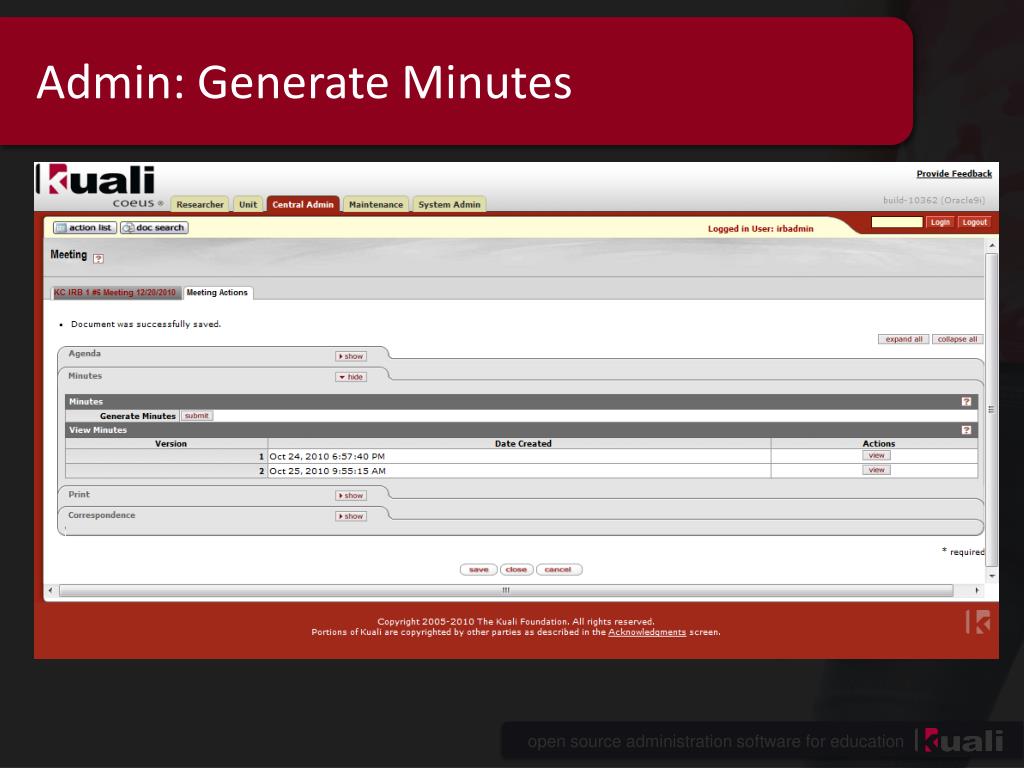The image size is (1024, 768).
Task: Hide the Minutes panel
Action: pos(351,377)
